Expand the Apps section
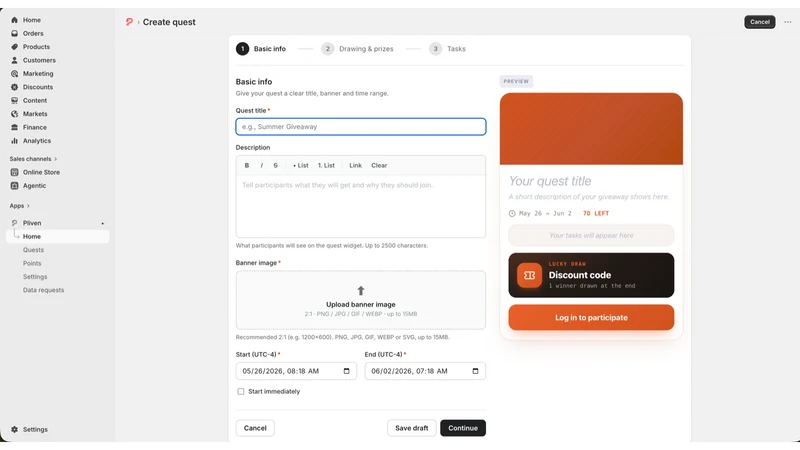The height and width of the screenshot is (450, 800). 19,206
